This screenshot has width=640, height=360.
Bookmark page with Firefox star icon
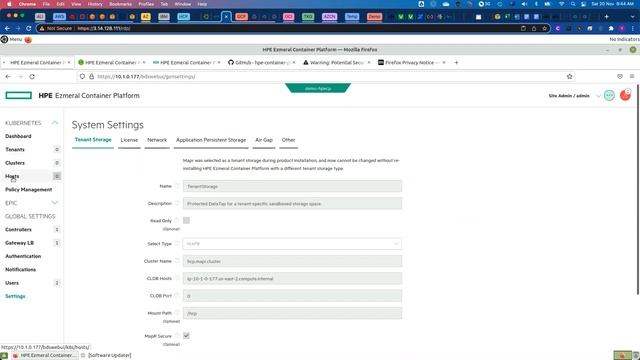(569, 76)
